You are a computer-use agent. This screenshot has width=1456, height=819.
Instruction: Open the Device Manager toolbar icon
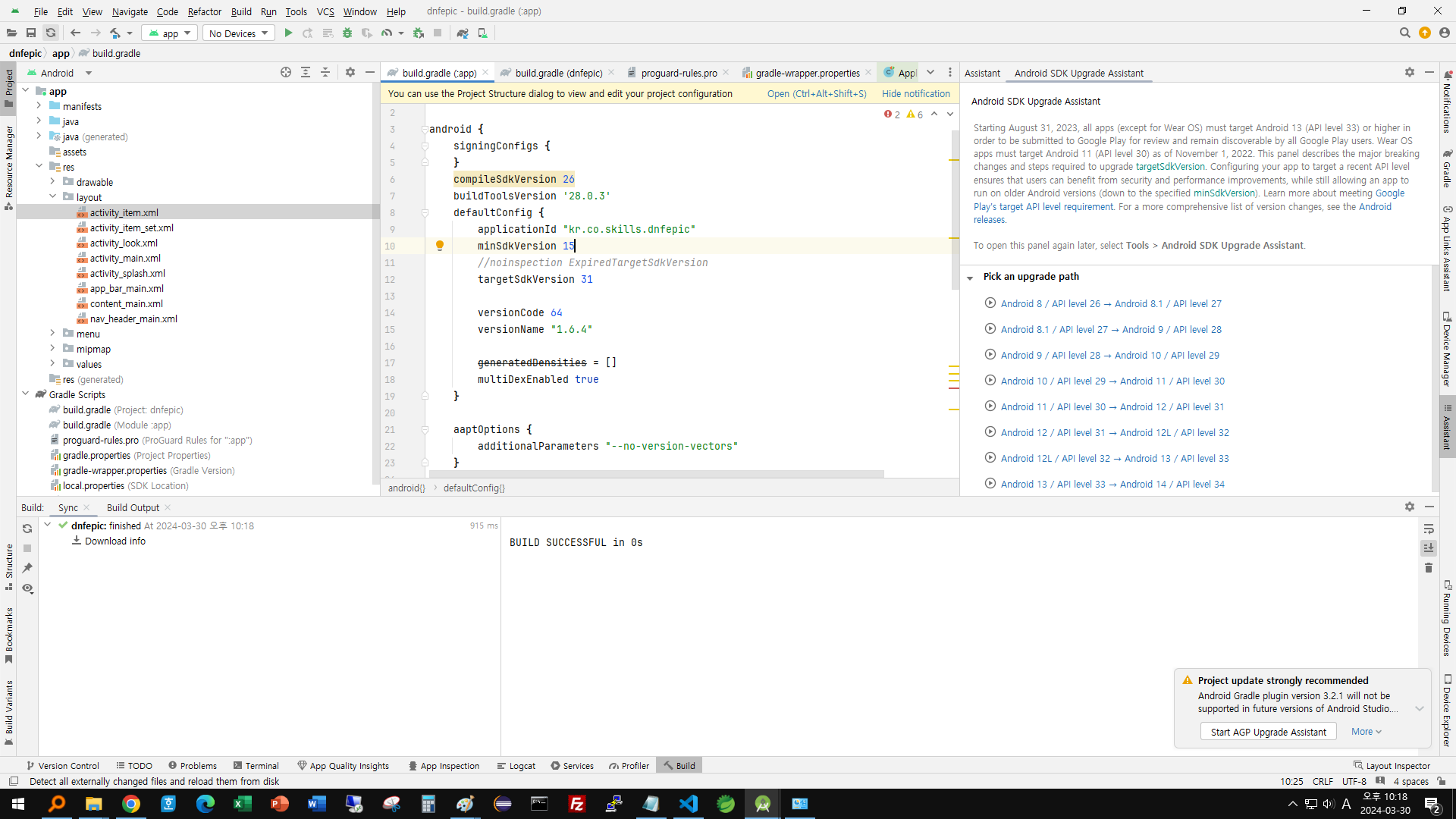coord(482,33)
